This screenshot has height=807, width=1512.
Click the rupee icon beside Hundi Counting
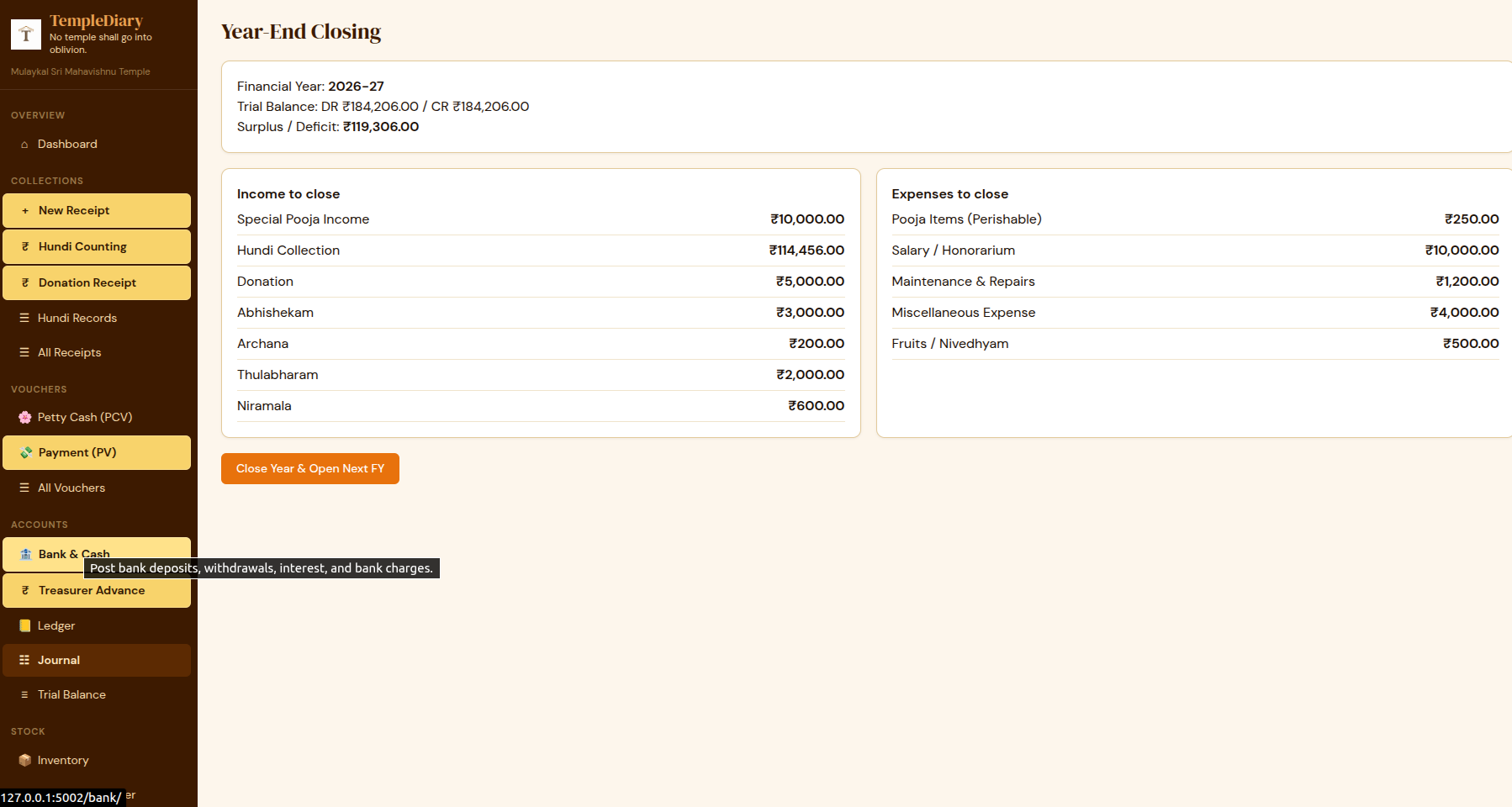click(25, 247)
